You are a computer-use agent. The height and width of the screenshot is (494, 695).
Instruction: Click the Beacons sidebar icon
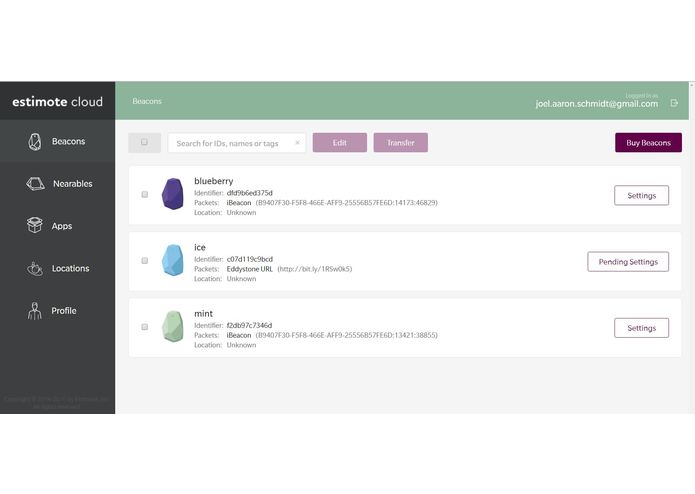[x=35, y=142]
